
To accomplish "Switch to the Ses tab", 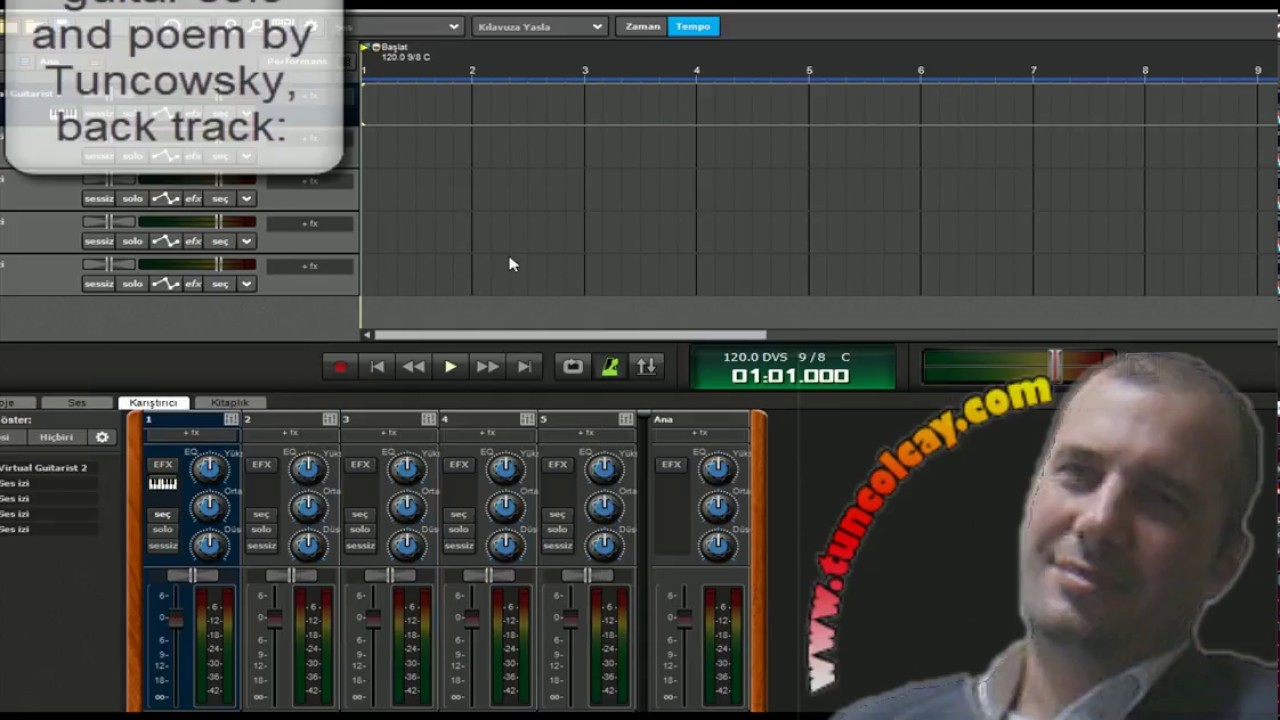I will point(77,402).
